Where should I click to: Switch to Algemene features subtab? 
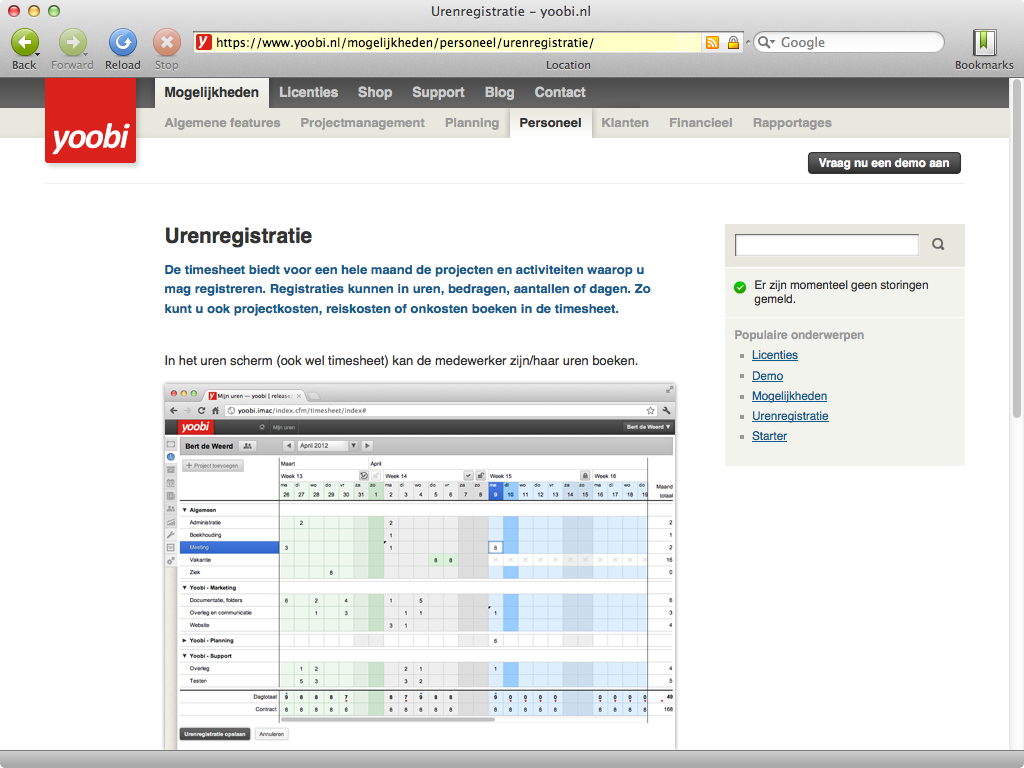pyautogui.click(x=222, y=123)
